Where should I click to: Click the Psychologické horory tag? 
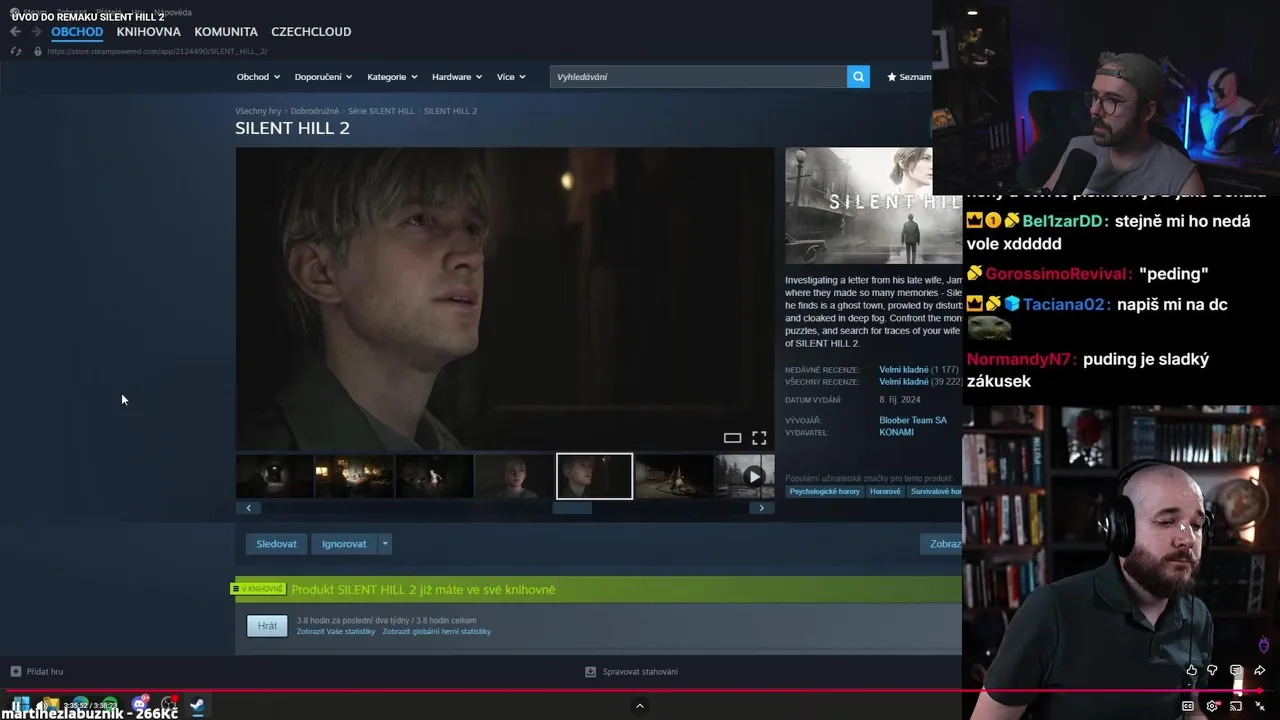pos(825,492)
